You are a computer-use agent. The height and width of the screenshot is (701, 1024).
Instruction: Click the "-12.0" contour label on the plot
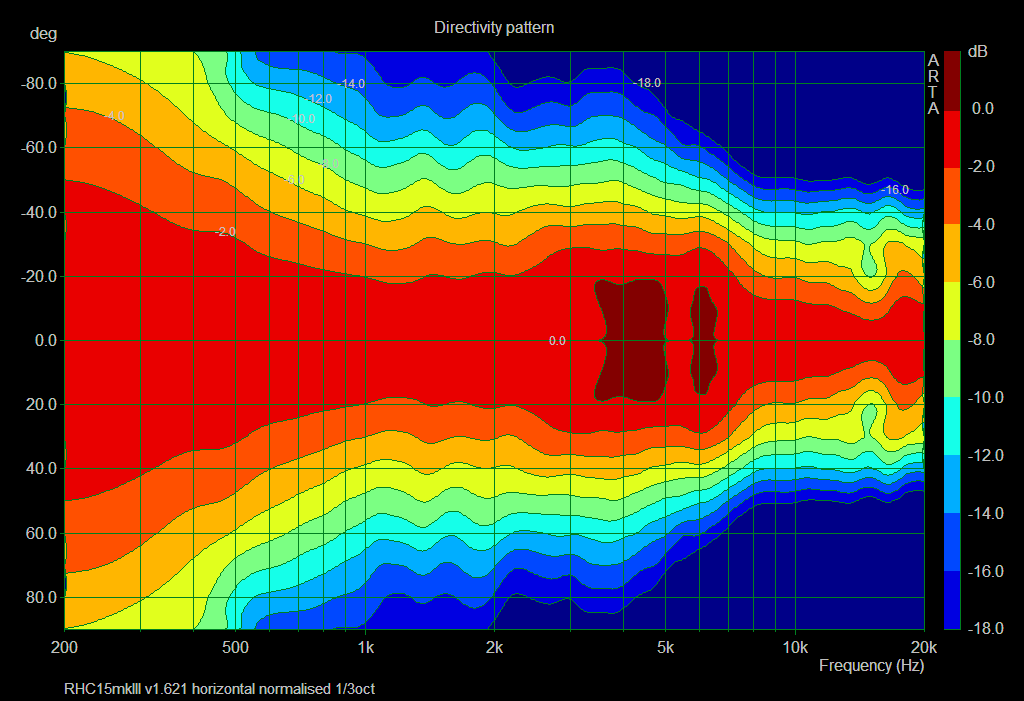(x=318, y=99)
